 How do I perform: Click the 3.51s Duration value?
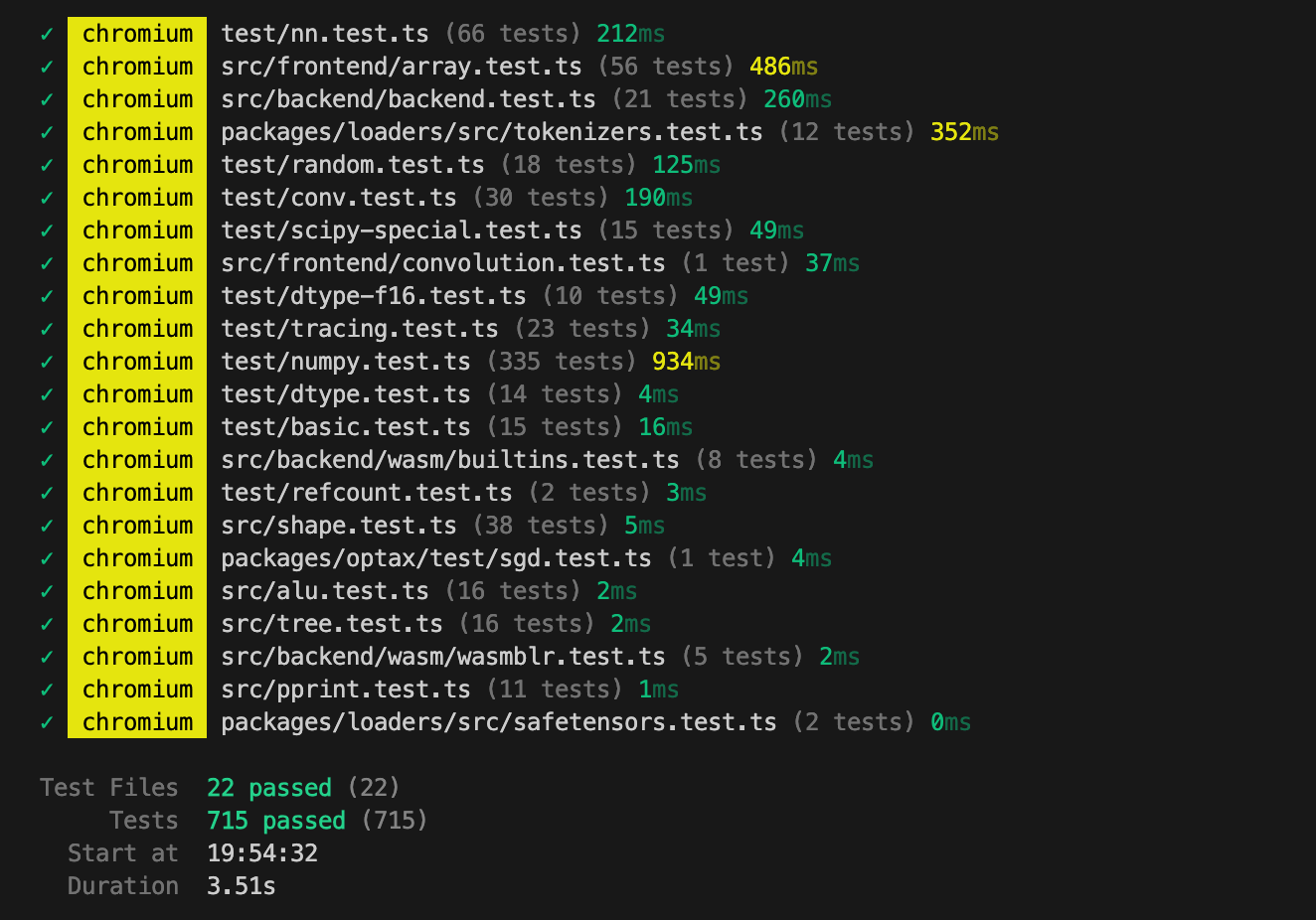[x=241, y=886]
